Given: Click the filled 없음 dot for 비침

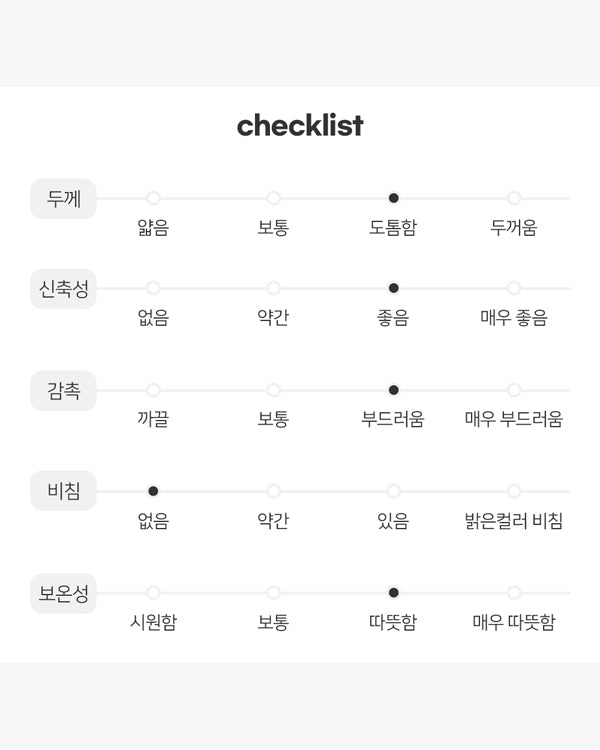Looking at the screenshot, I should [153, 491].
